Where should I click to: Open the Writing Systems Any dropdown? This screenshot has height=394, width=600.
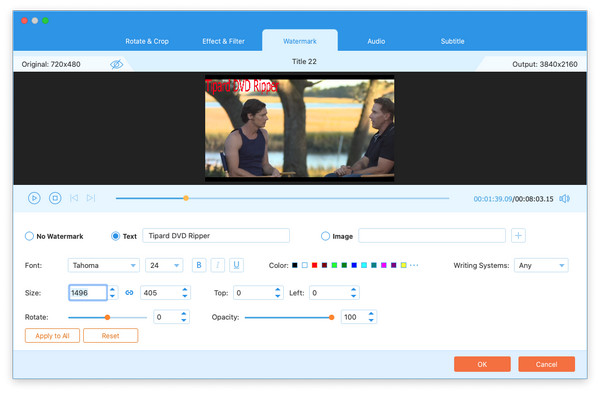point(541,265)
